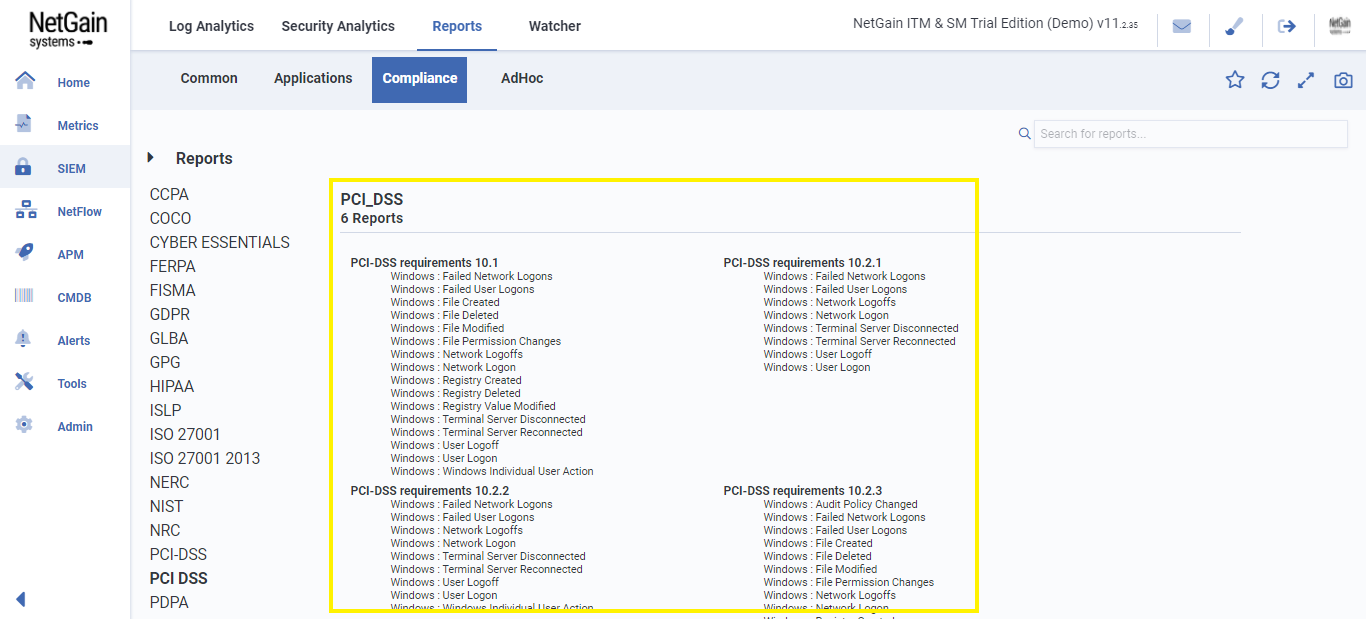Select PCI-DSS with hyphen category
This screenshot has width=1366, height=619.
pos(178,555)
